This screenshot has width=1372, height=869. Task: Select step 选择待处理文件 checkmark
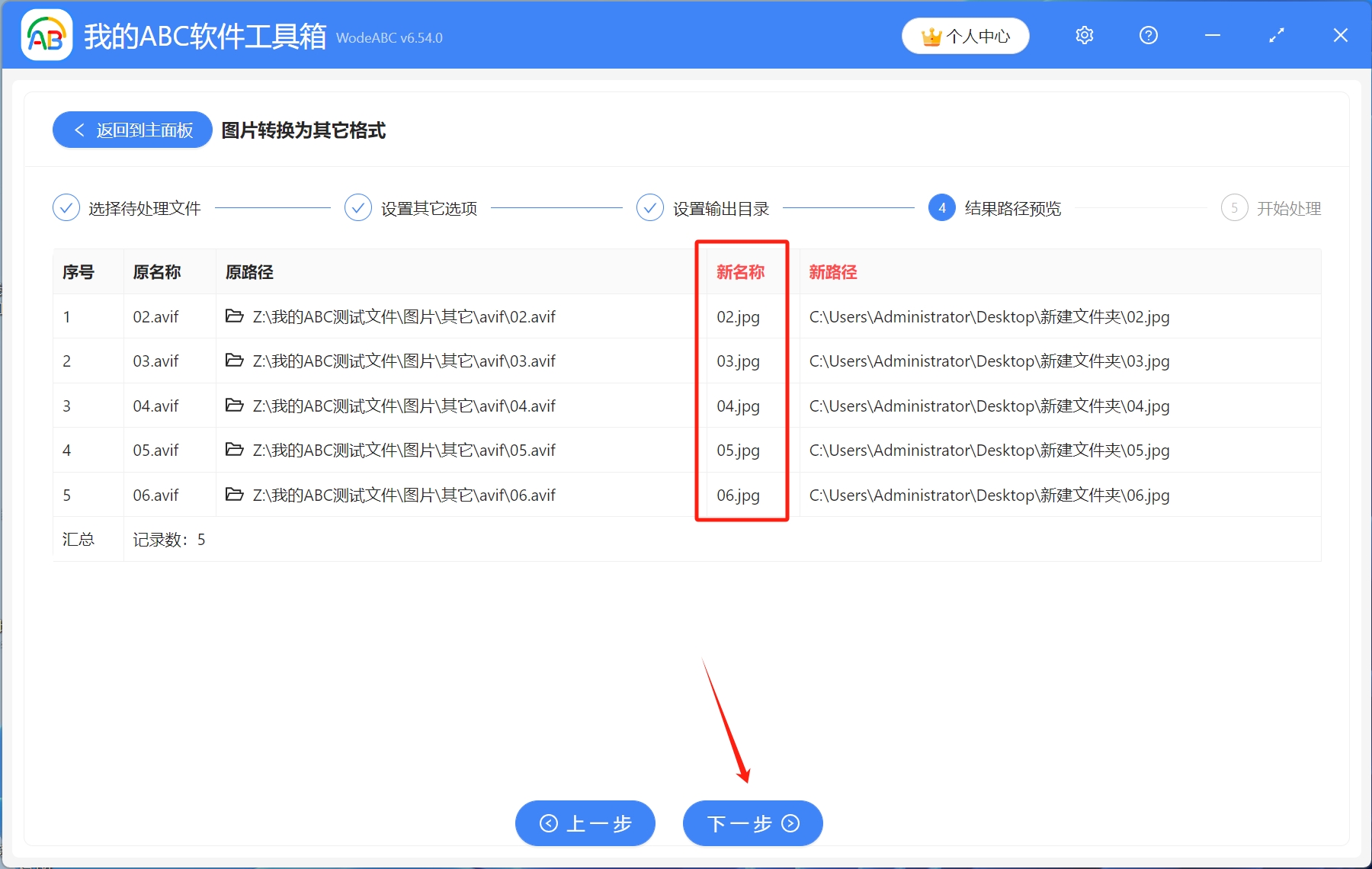tap(66, 207)
